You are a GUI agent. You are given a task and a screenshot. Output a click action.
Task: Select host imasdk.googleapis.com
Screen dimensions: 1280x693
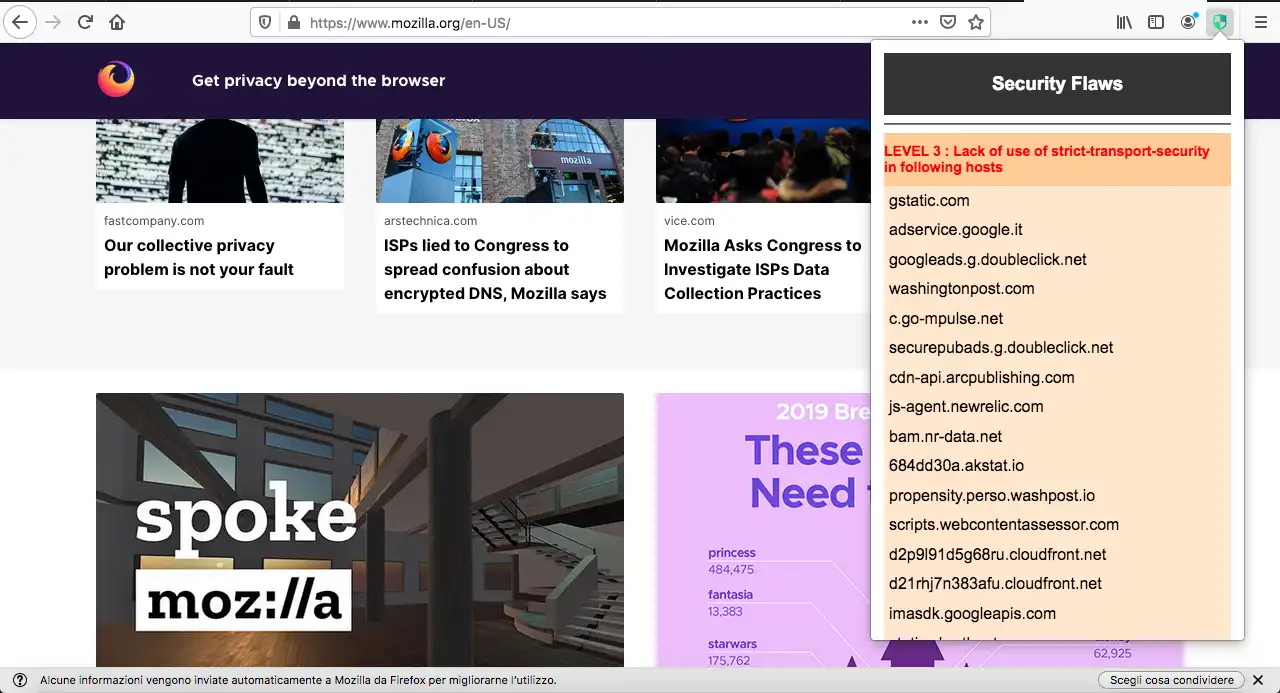[972, 614]
